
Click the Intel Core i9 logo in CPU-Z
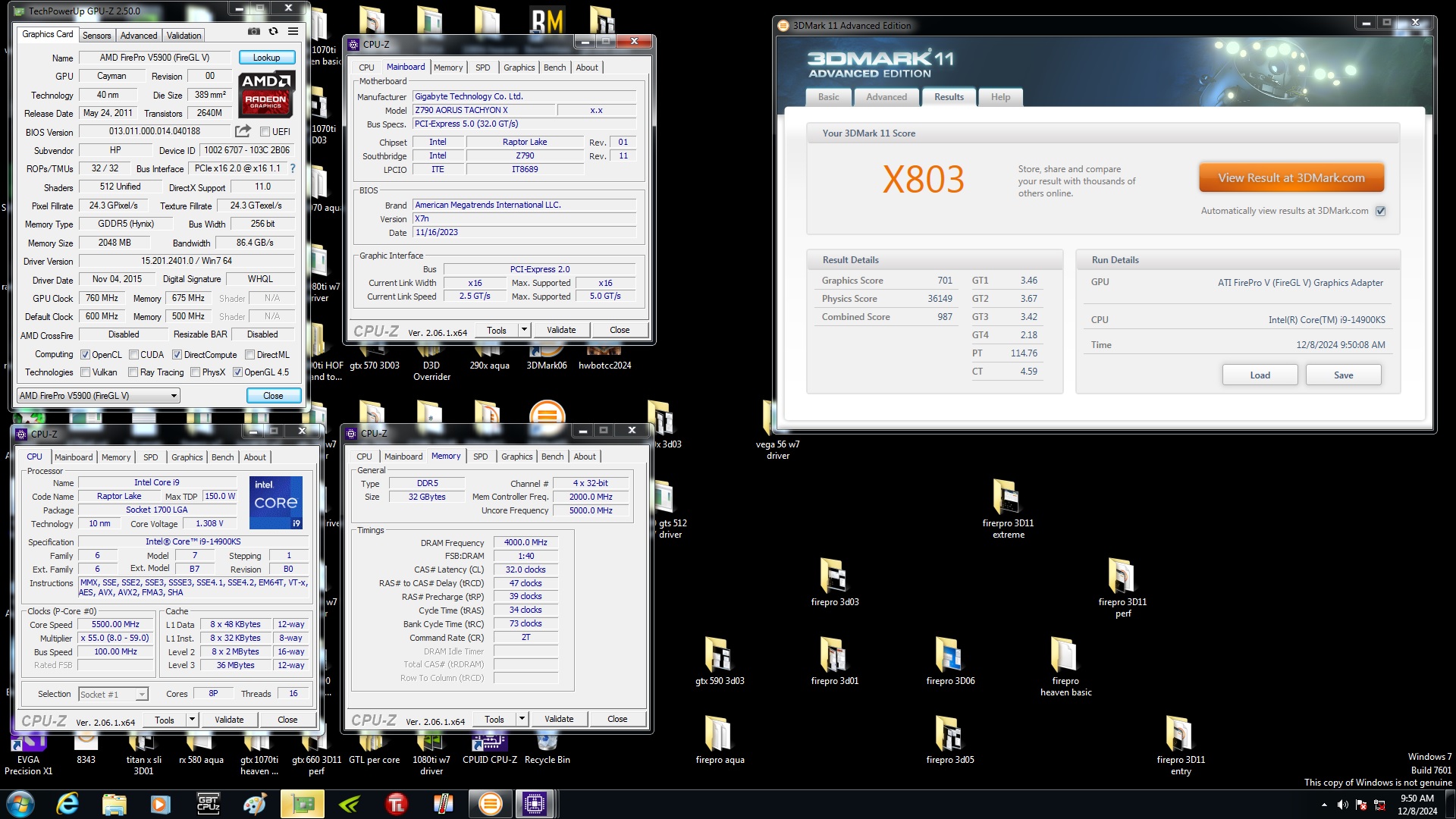pos(277,502)
